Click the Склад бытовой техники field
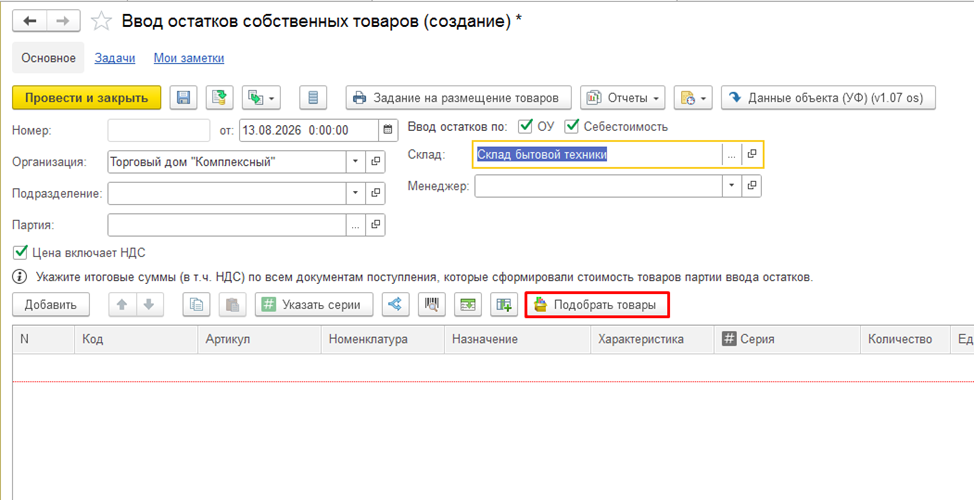Image resolution: width=974 pixels, height=500 pixels. 598,155
